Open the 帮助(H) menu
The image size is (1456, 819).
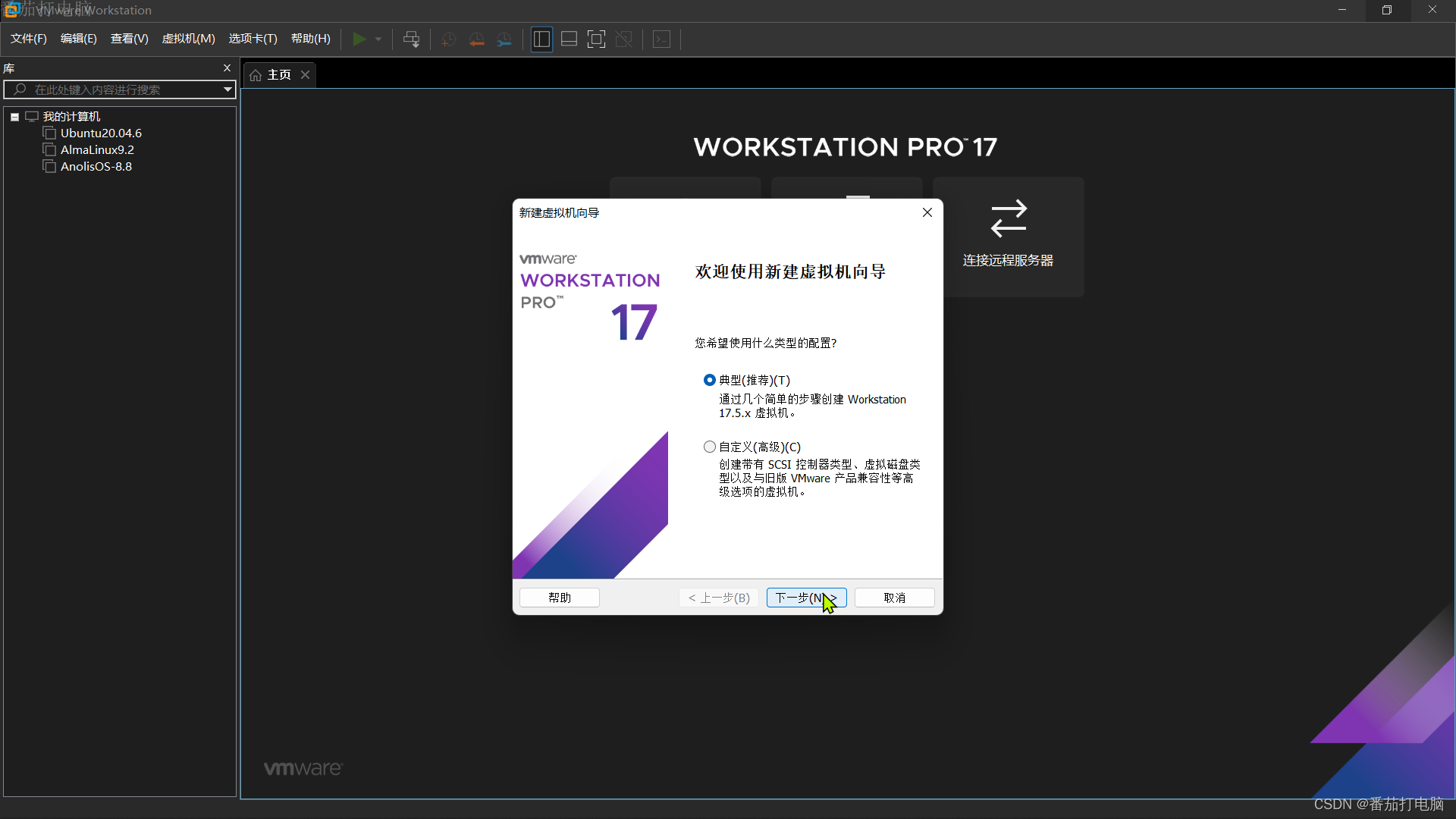click(x=311, y=39)
